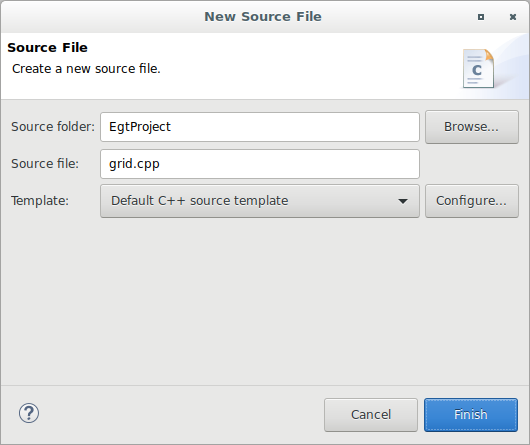The image size is (530, 445).
Task: Maximize the New Source File dialog
Action: coord(481,17)
